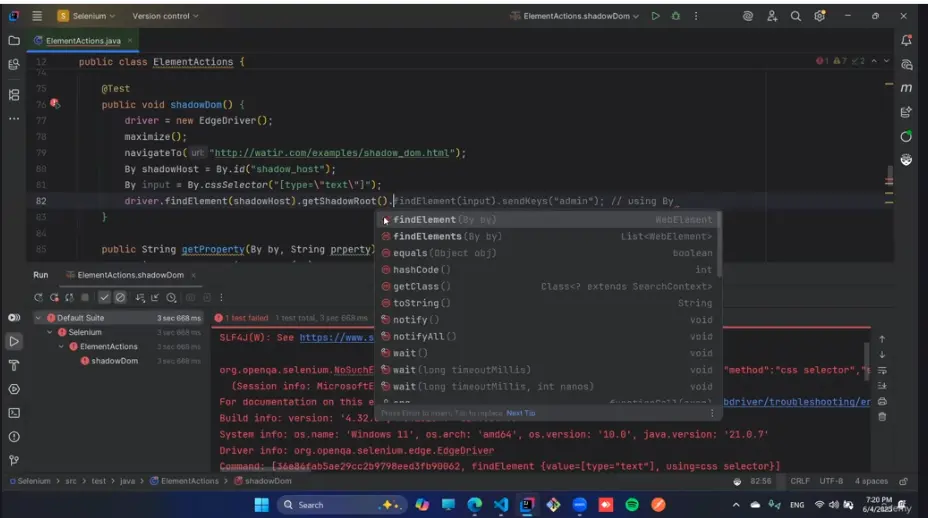Open the AI chat tool window in right sidebar
The width and height of the screenshot is (928, 518).
point(906,64)
